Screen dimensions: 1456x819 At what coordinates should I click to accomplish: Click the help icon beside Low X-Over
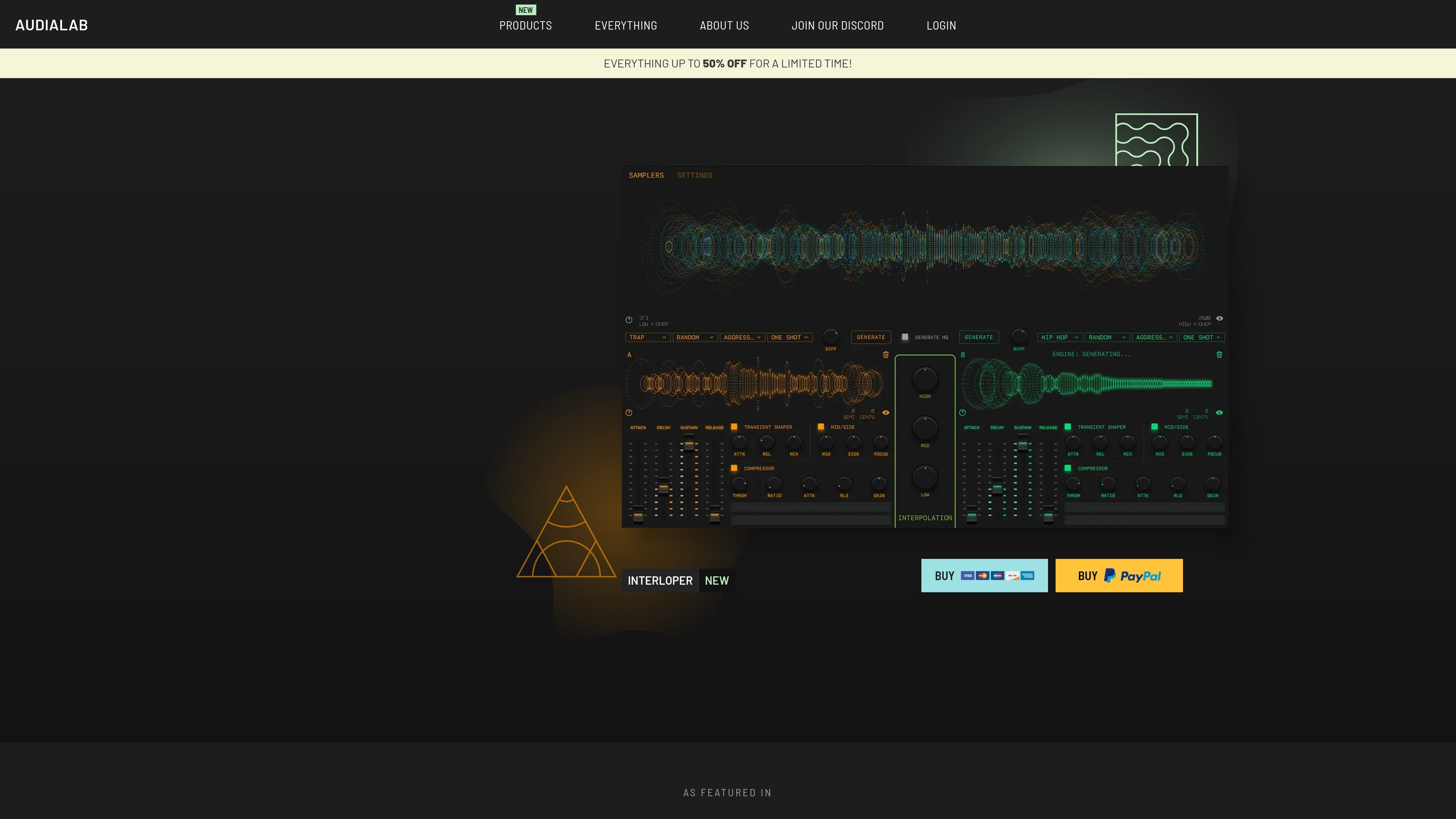point(629,320)
